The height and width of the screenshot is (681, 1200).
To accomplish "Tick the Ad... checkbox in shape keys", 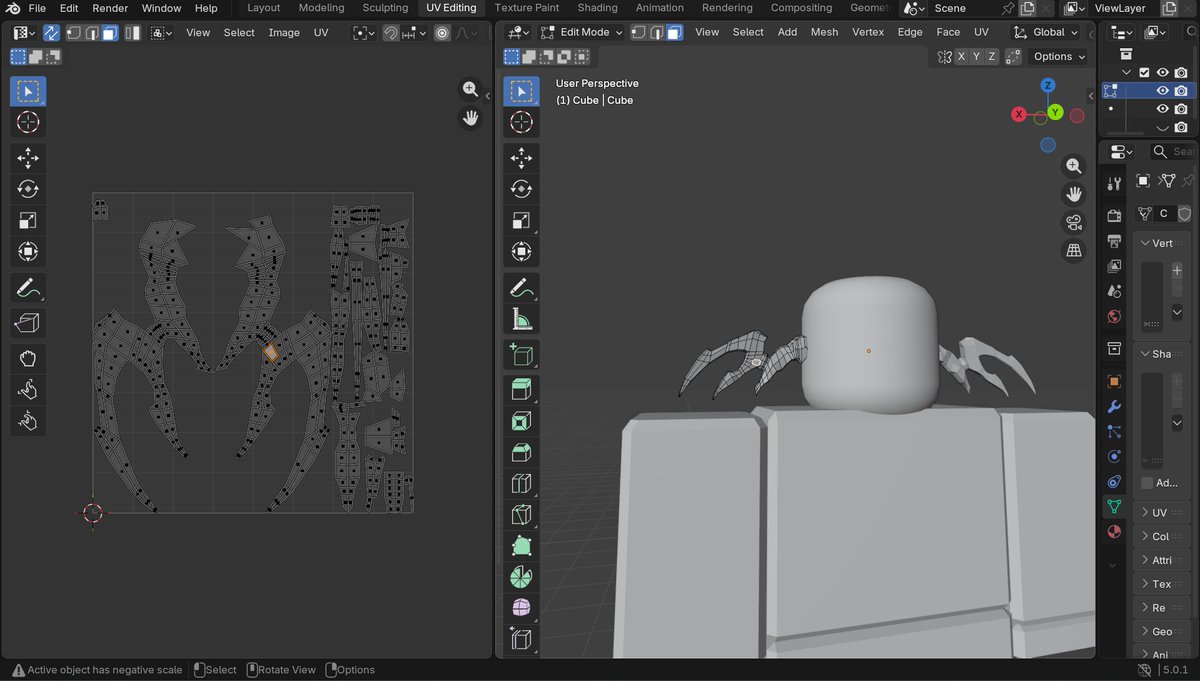I will pos(1147,483).
